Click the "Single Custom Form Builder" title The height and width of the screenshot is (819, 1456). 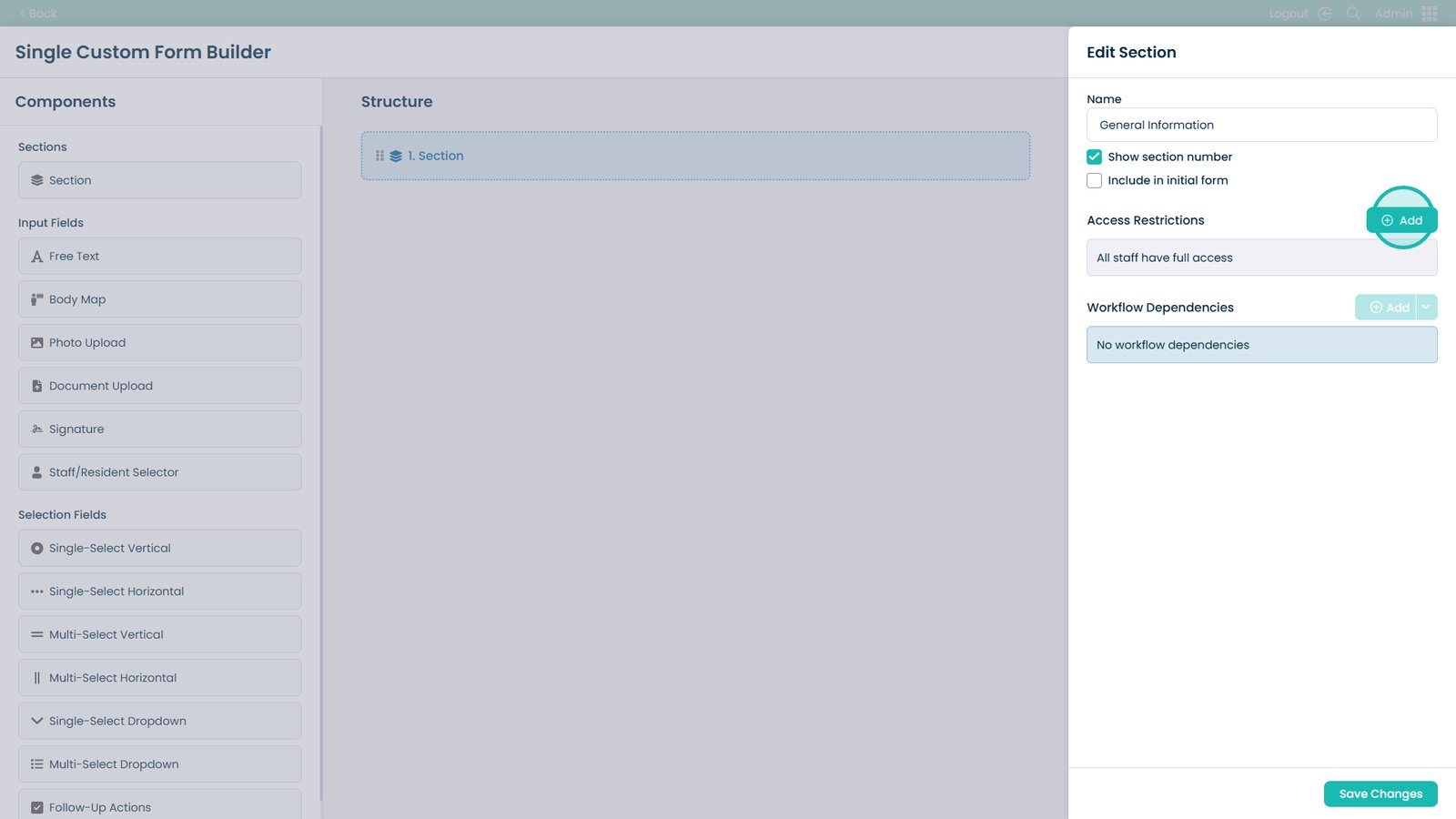point(143,52)
